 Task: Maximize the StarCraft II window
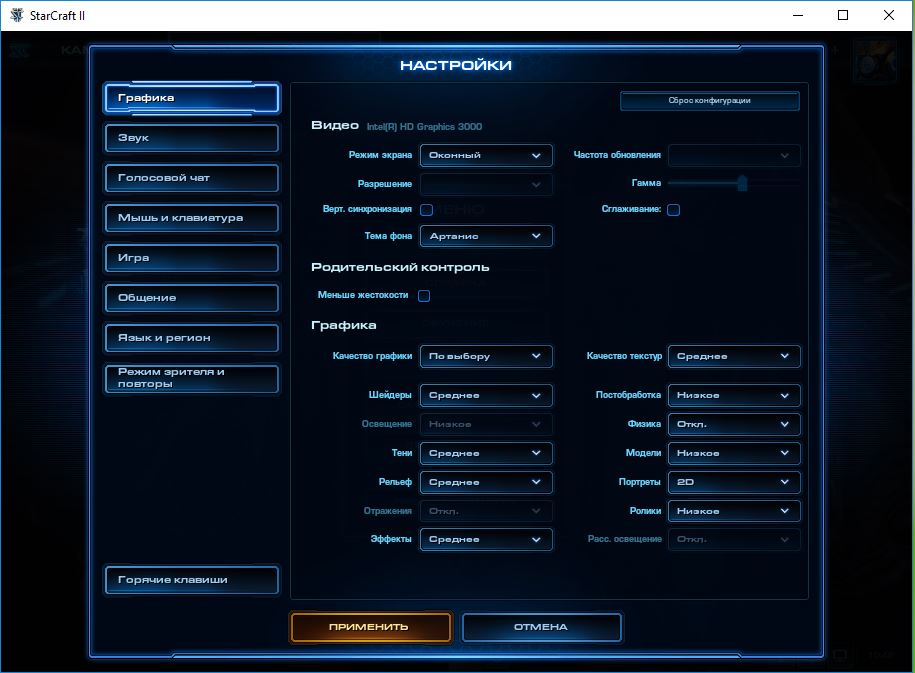tap(843, 15)
